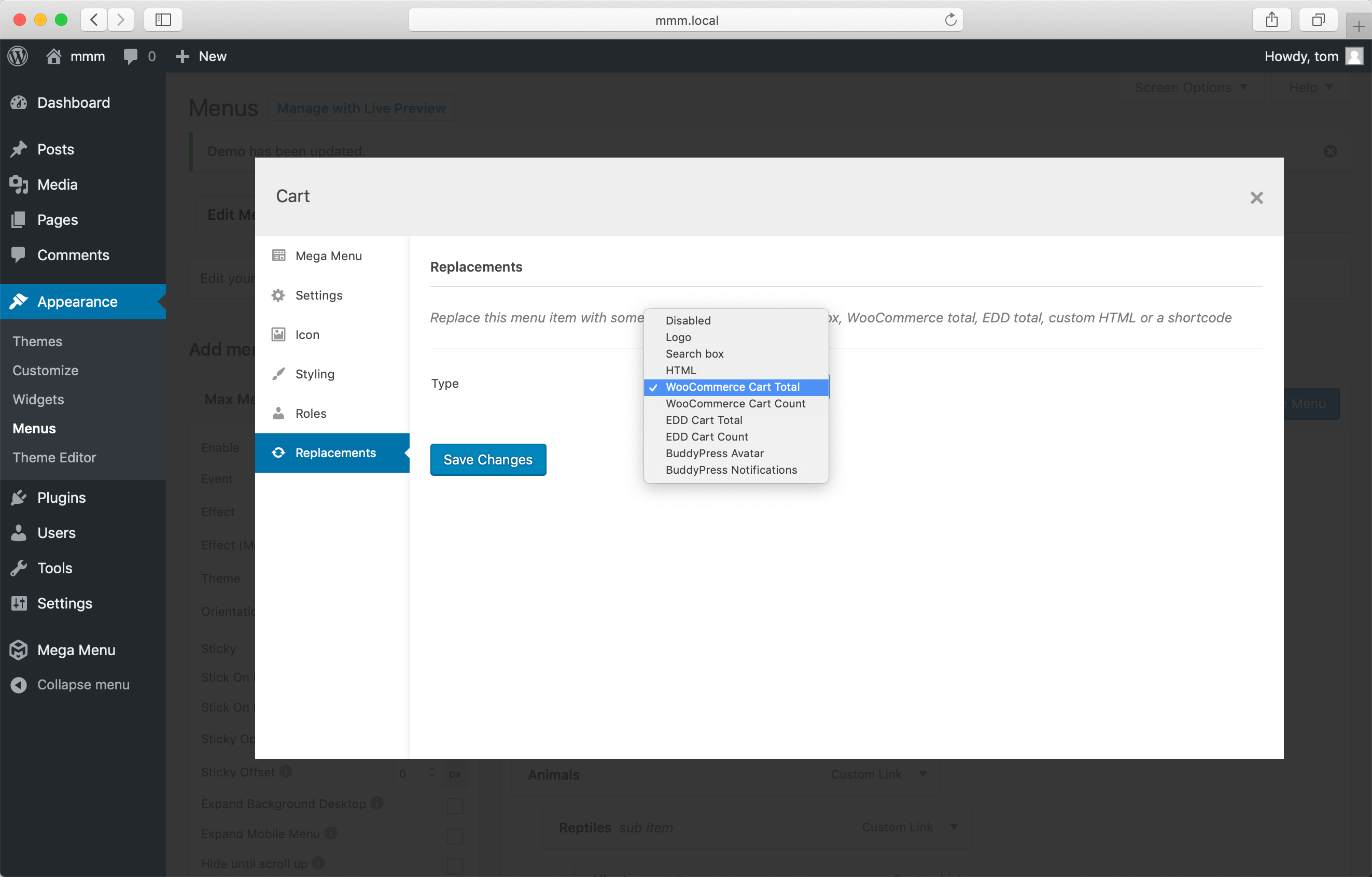This screenshot has height=877, width=1372.
Task: Open Dashboard gauge icon in sidebar
Action: [19, 103]
